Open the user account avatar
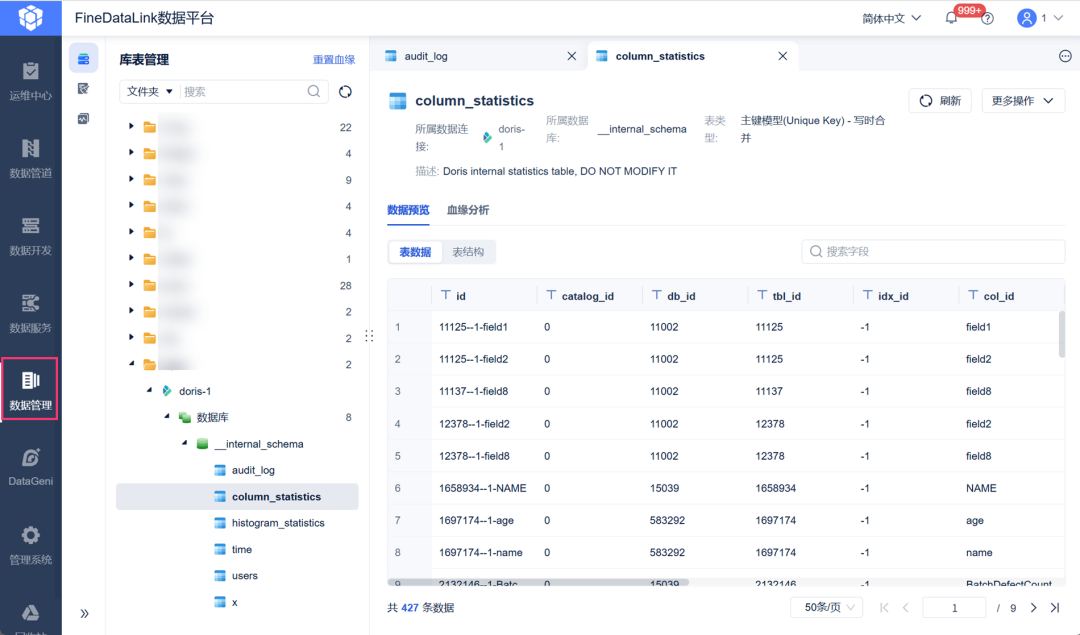The width and height of the screenshot is (1080, 635). click(1026, 18)
